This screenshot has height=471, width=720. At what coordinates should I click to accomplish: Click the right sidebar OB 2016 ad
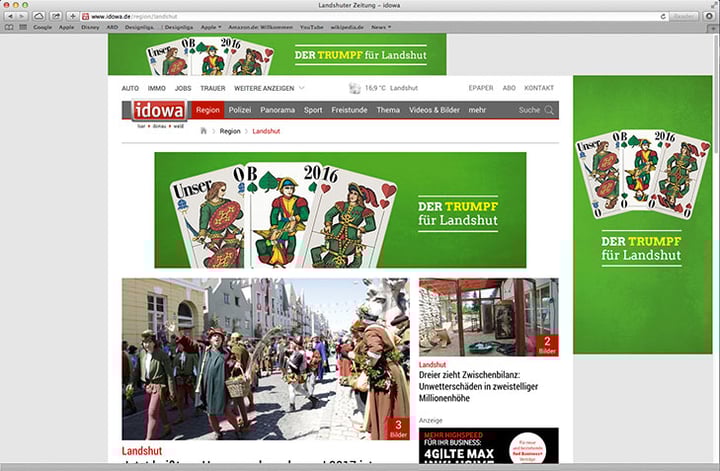click(x=642, y=215)
